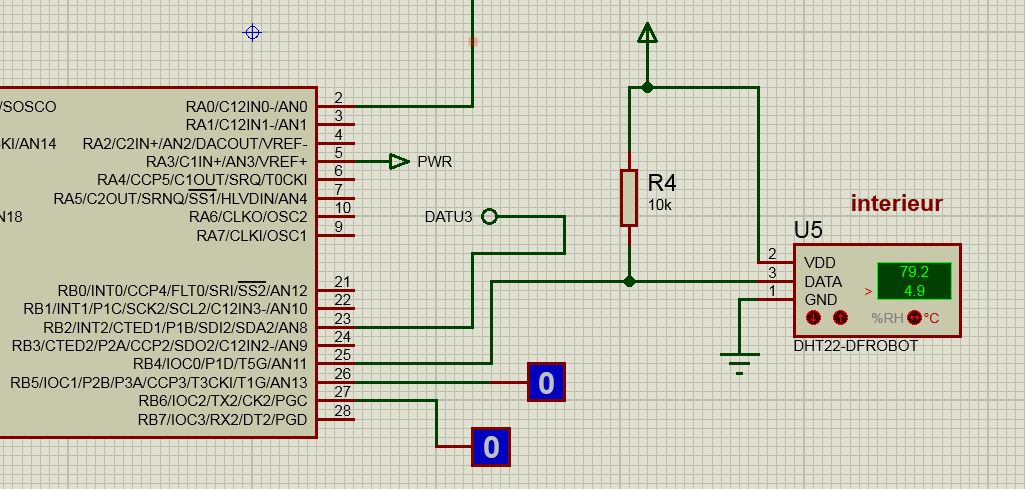
Task: Click the DATU3 terminal circle
Action: tap(489, 216)
